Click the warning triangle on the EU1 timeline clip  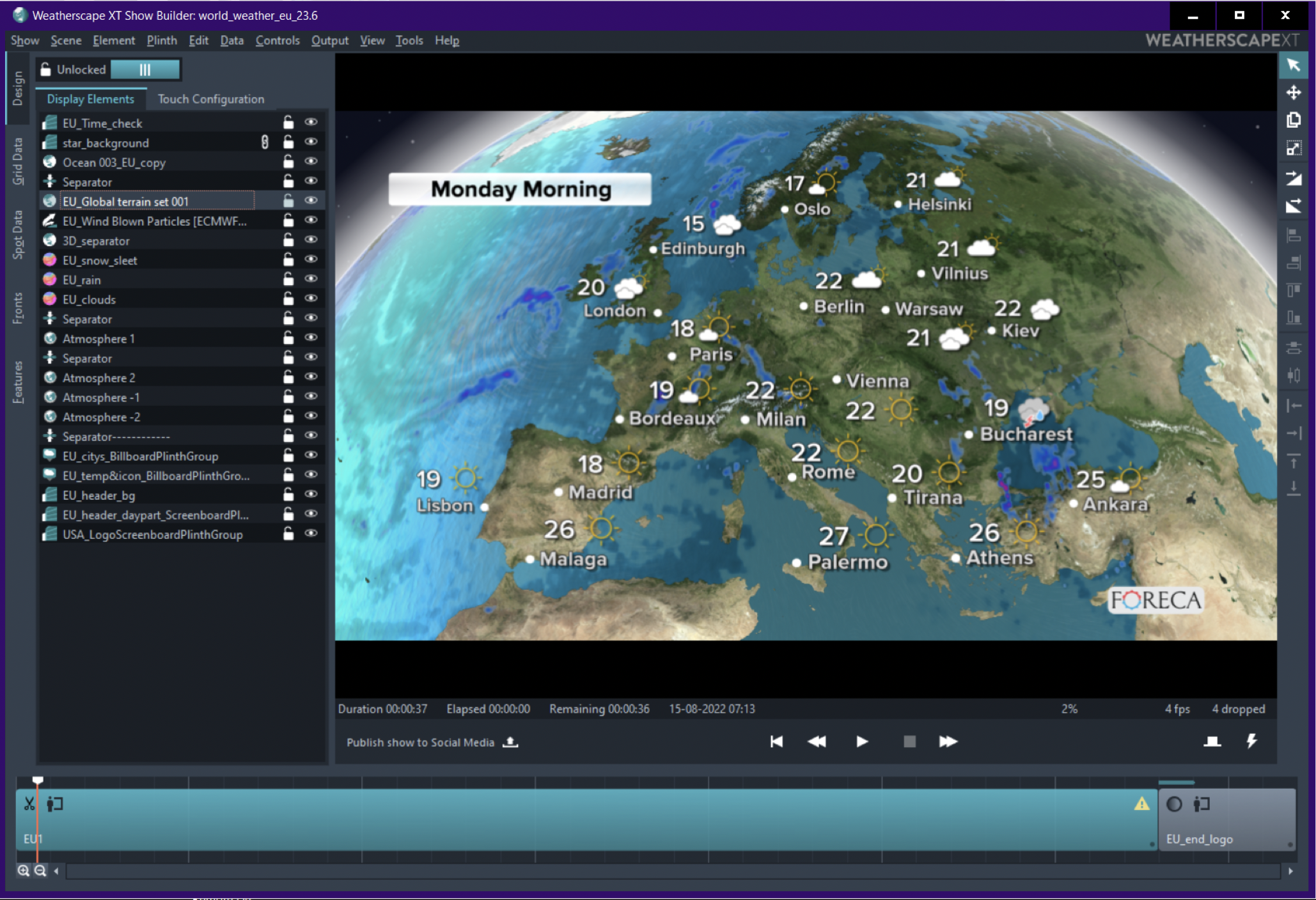click(x=1141, y=803)
